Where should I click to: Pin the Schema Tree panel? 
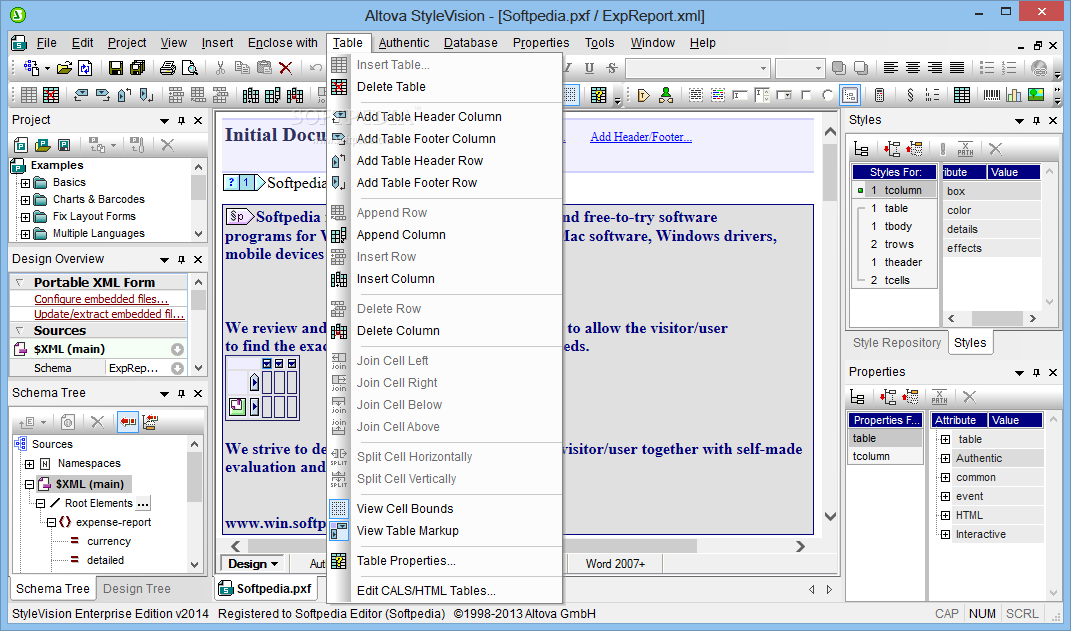181,393
